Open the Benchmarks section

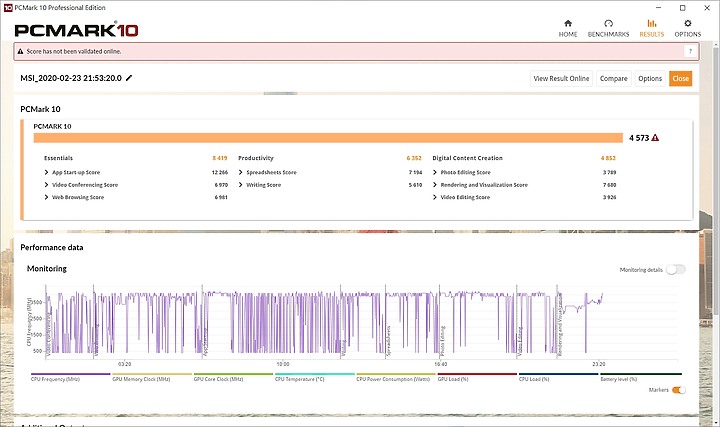coord(608,28)
